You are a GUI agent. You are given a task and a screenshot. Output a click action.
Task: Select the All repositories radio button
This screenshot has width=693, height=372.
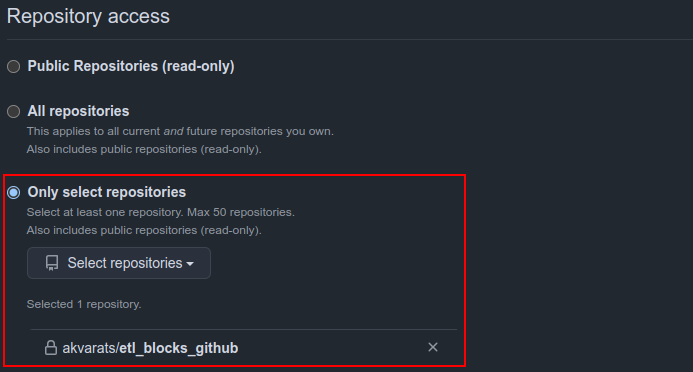(14, 111)
